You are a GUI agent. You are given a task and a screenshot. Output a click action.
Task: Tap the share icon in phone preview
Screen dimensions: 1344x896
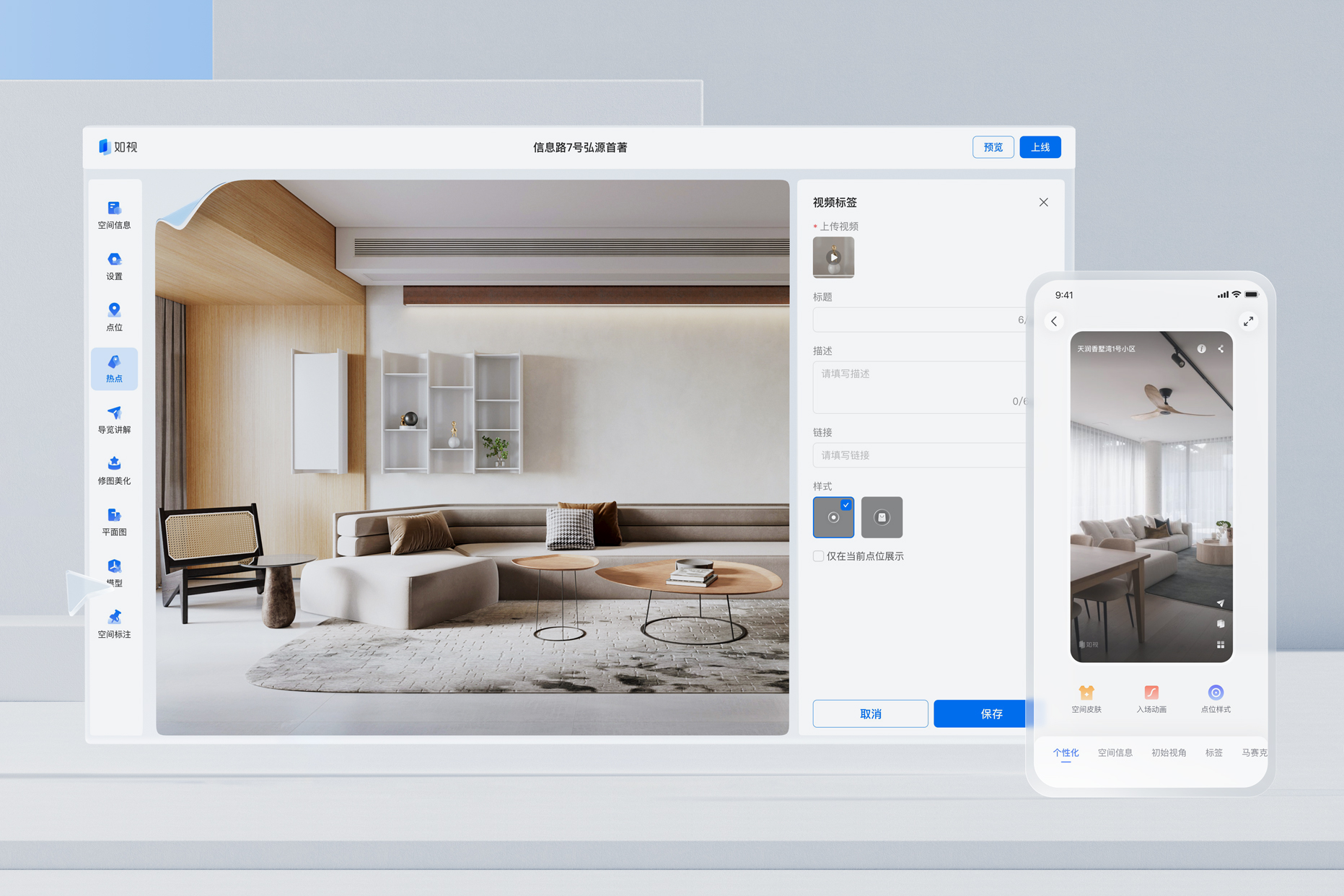pyautogui.click(x=1221, y=348)
